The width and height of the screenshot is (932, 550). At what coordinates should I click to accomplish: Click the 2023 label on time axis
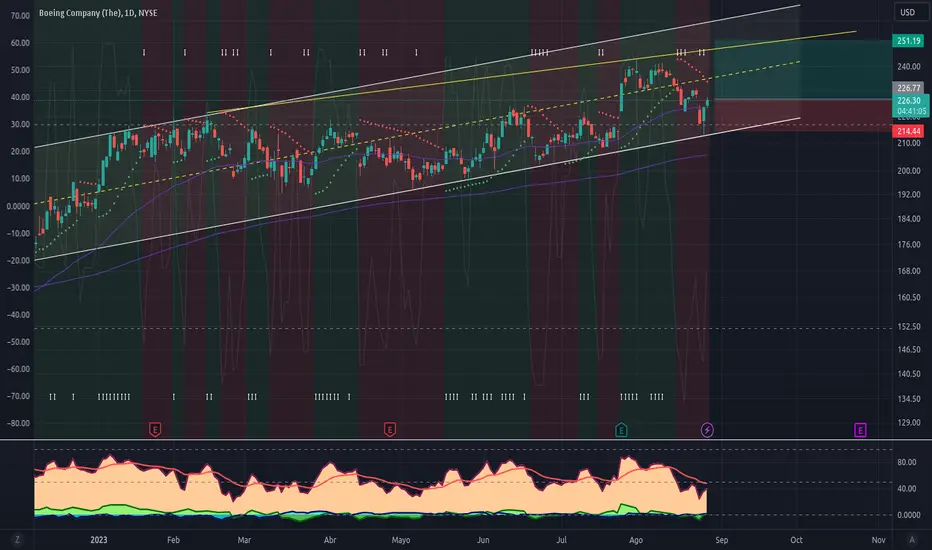click(x=99, y=540)
